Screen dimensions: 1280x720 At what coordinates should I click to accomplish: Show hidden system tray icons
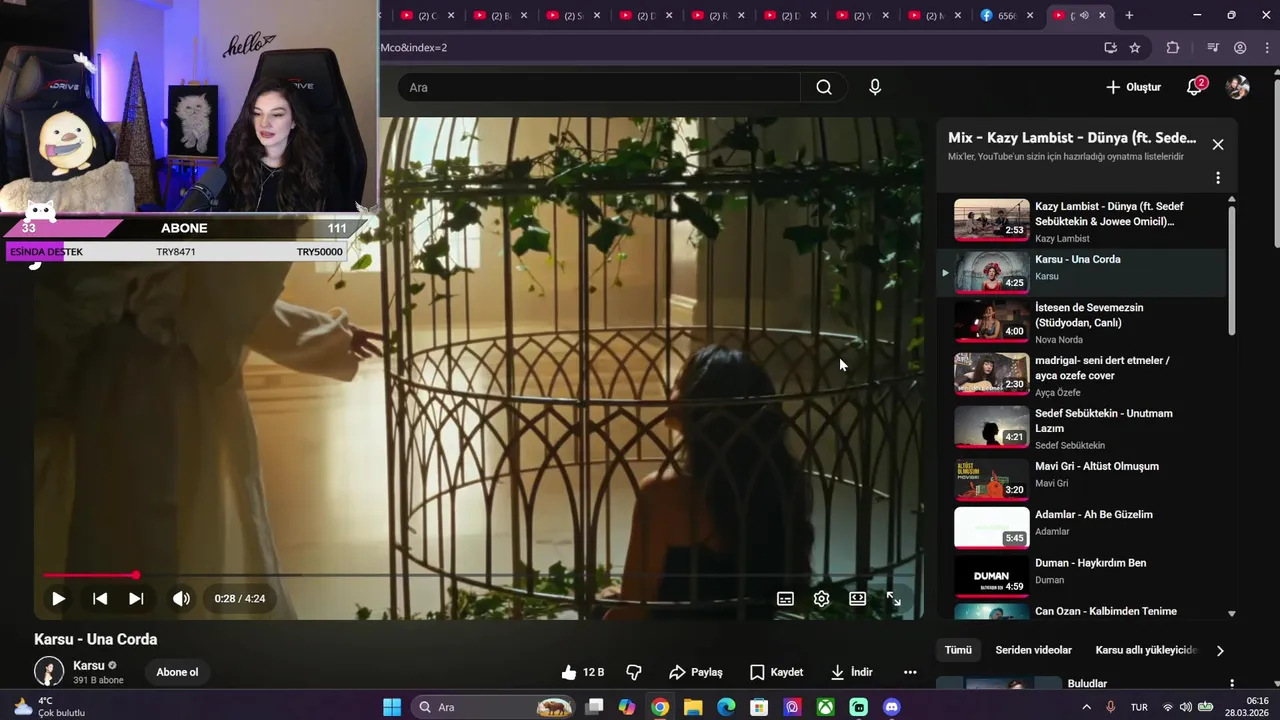pyautogui.click(x=1087, y=707)
